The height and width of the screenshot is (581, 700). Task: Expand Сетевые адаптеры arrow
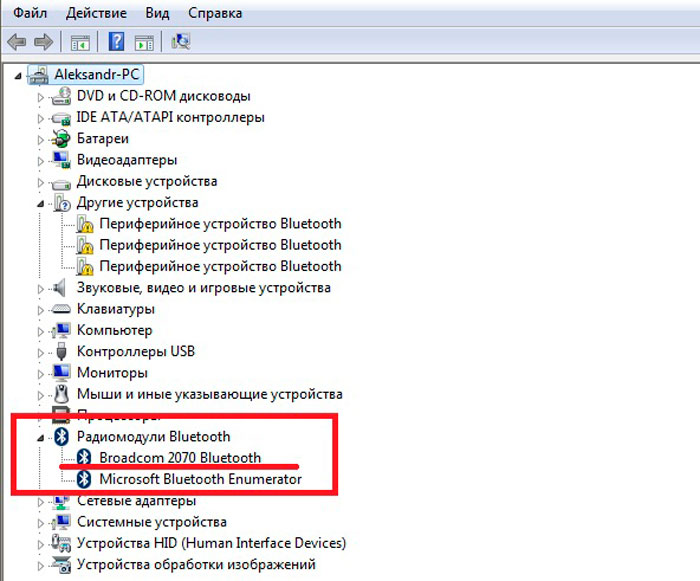[41, 502]
